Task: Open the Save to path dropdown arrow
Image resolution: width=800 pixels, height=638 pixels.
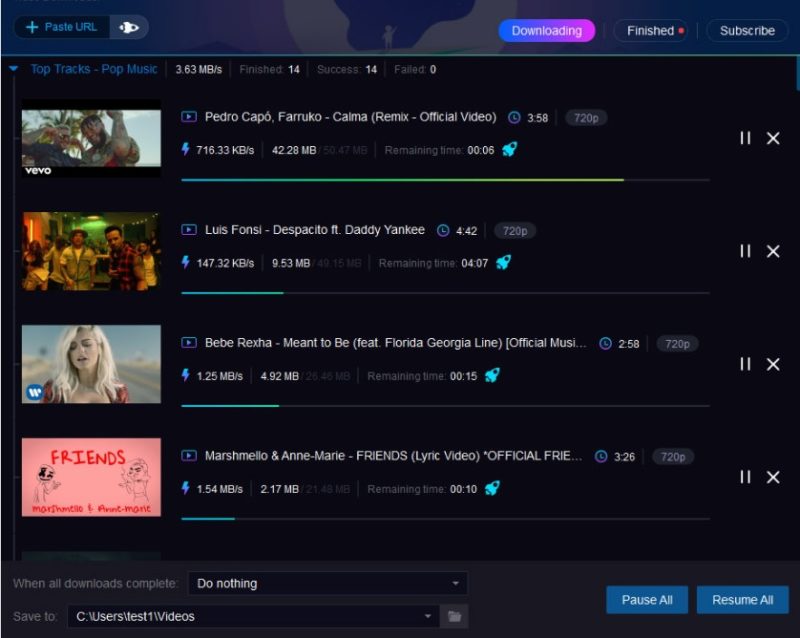Action: pyautogui.click(x=428, y=616)
